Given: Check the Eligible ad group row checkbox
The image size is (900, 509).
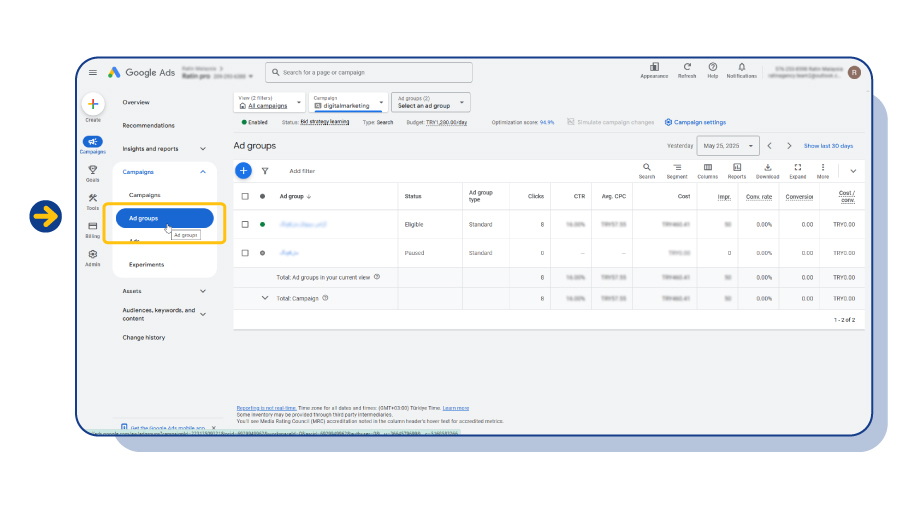Looking at the screenshot, I should pyautogui.click(x=245, y=224).
